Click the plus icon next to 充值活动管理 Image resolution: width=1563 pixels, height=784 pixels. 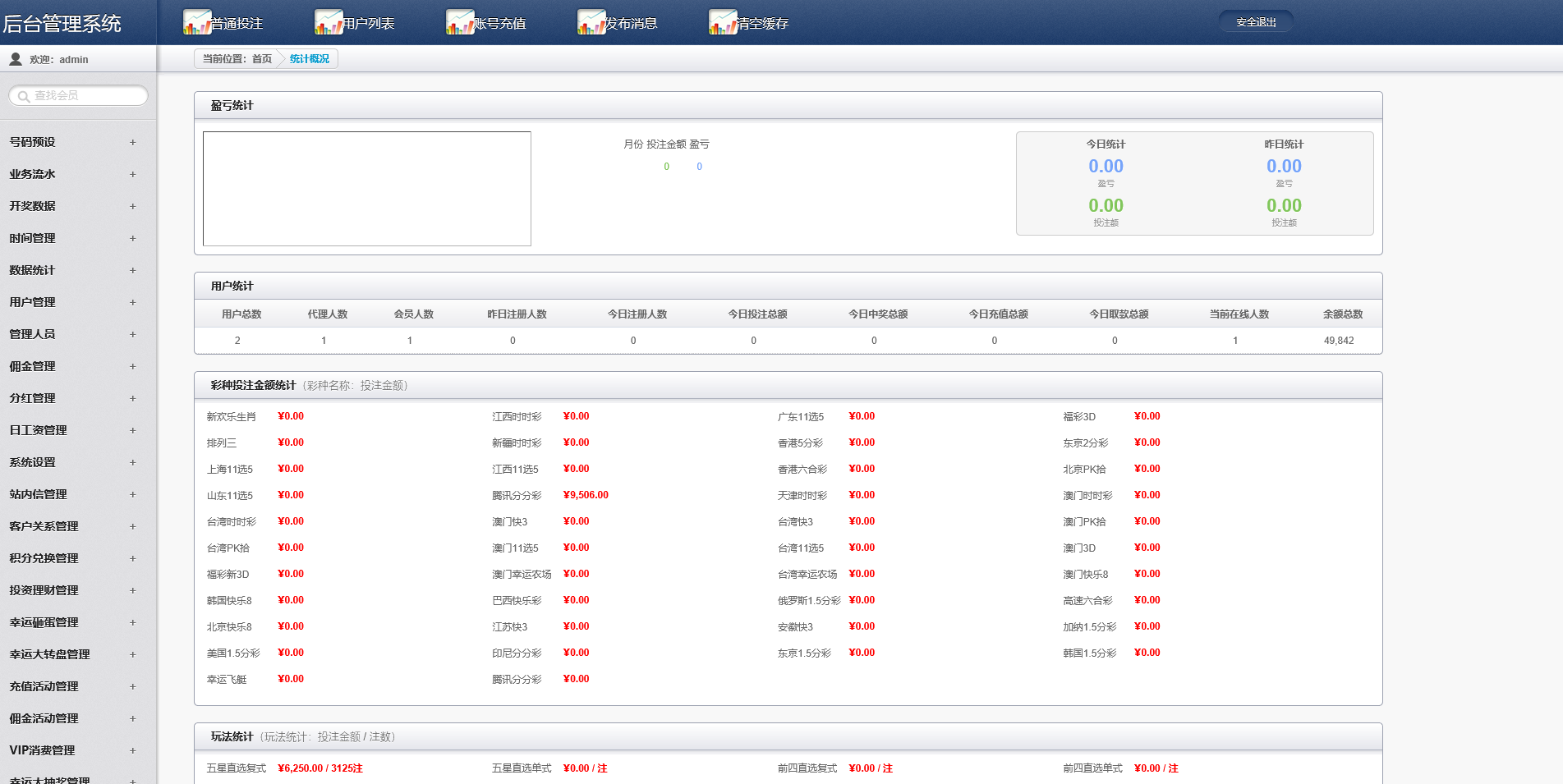pos(133,686)
